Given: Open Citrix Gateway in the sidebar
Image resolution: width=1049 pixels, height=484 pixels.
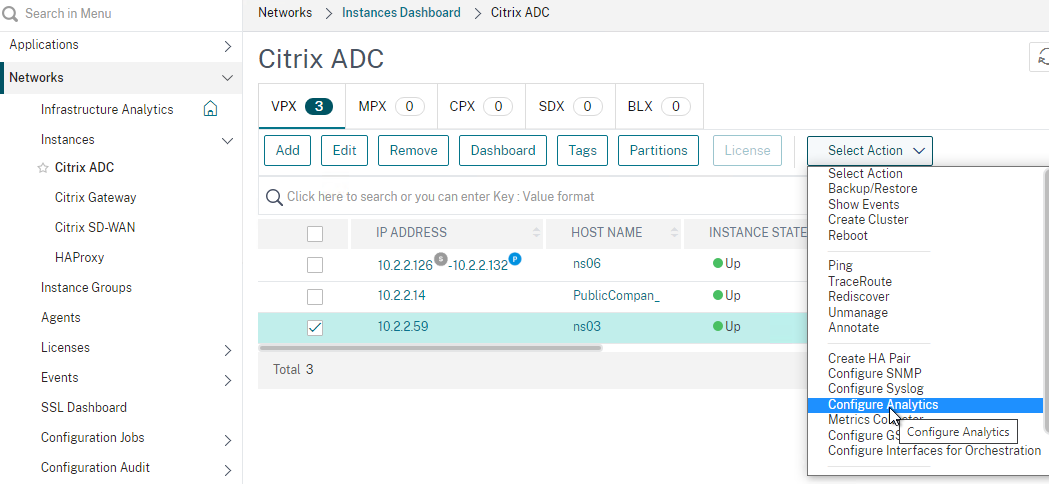Looking at the screenshot, I should click(96, 197).
